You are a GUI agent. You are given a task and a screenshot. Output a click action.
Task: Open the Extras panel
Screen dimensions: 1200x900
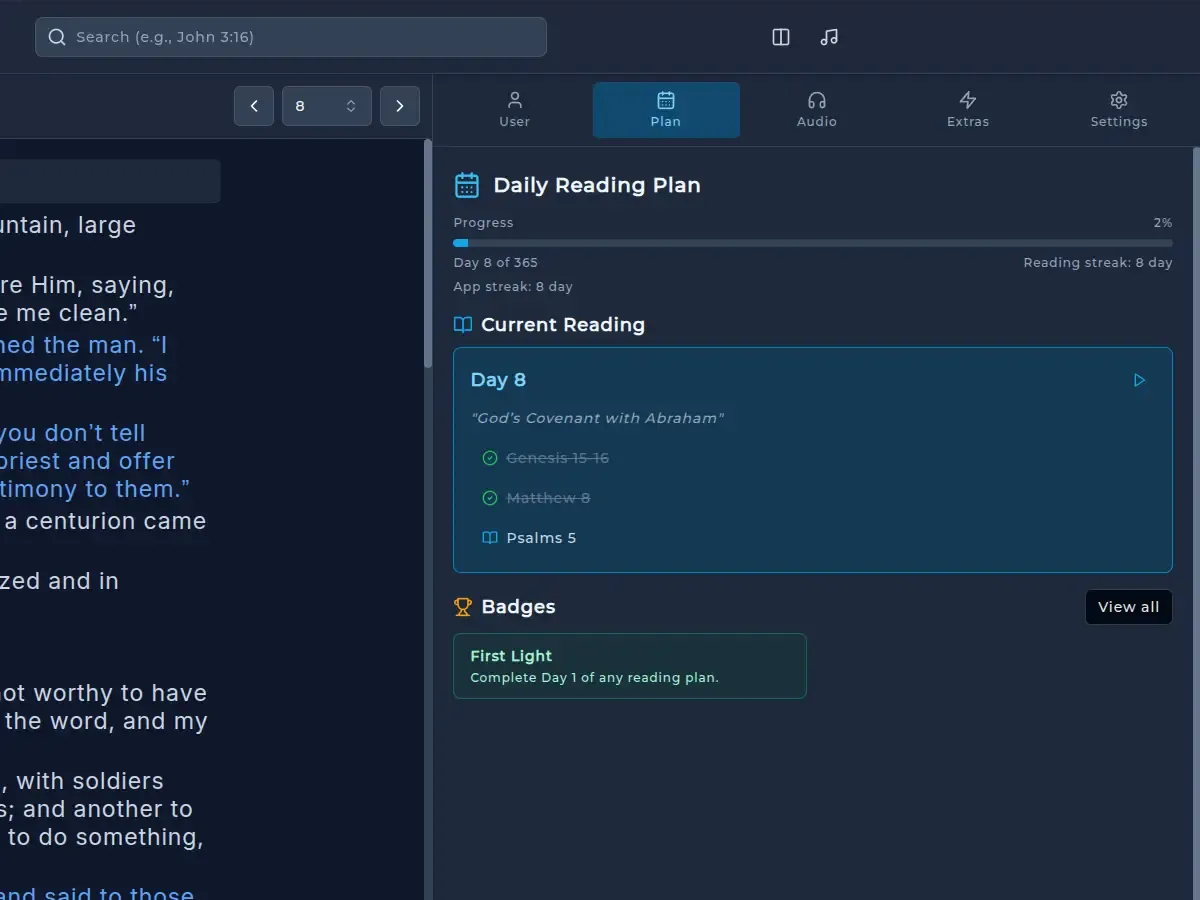point(967,110)
